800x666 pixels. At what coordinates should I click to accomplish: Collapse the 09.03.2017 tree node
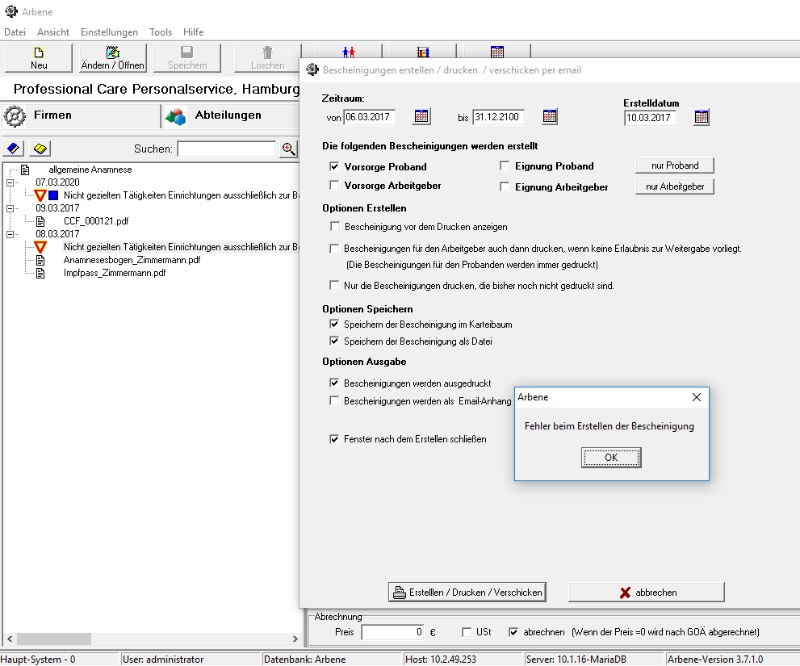(x=9, y=209)
